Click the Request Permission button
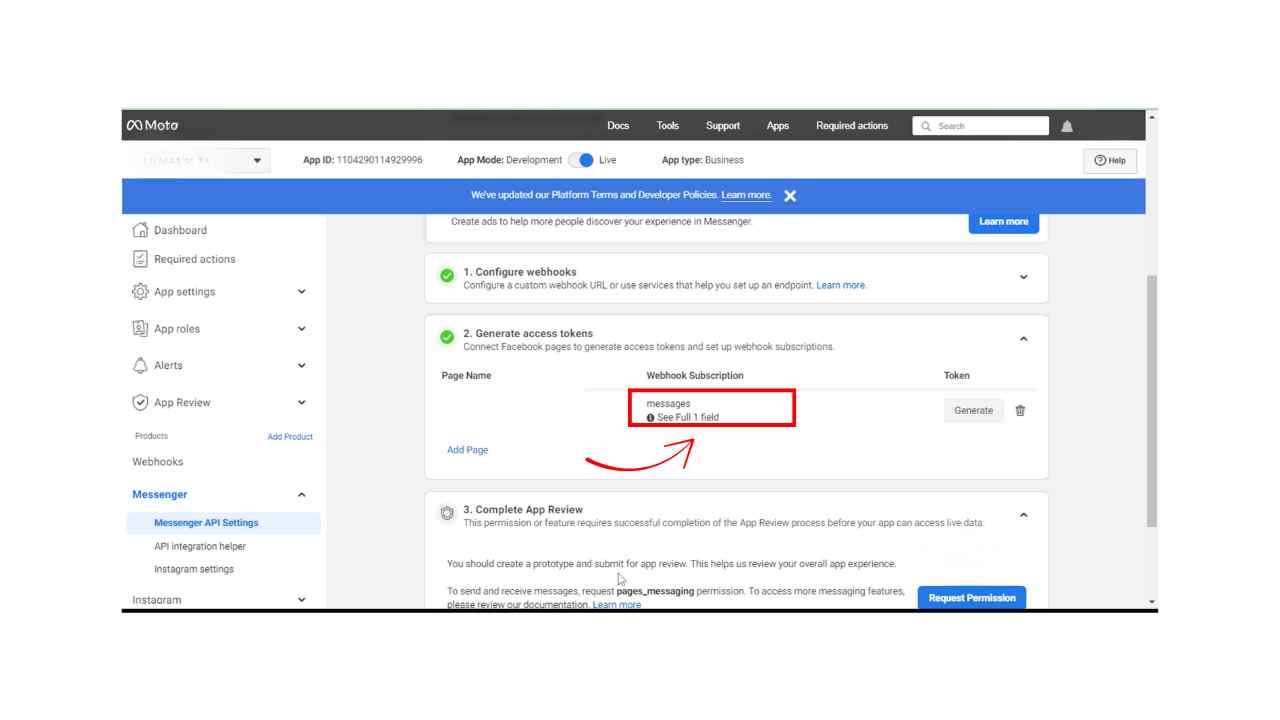This screenshot has width=1280, height=720. [971, 598]
